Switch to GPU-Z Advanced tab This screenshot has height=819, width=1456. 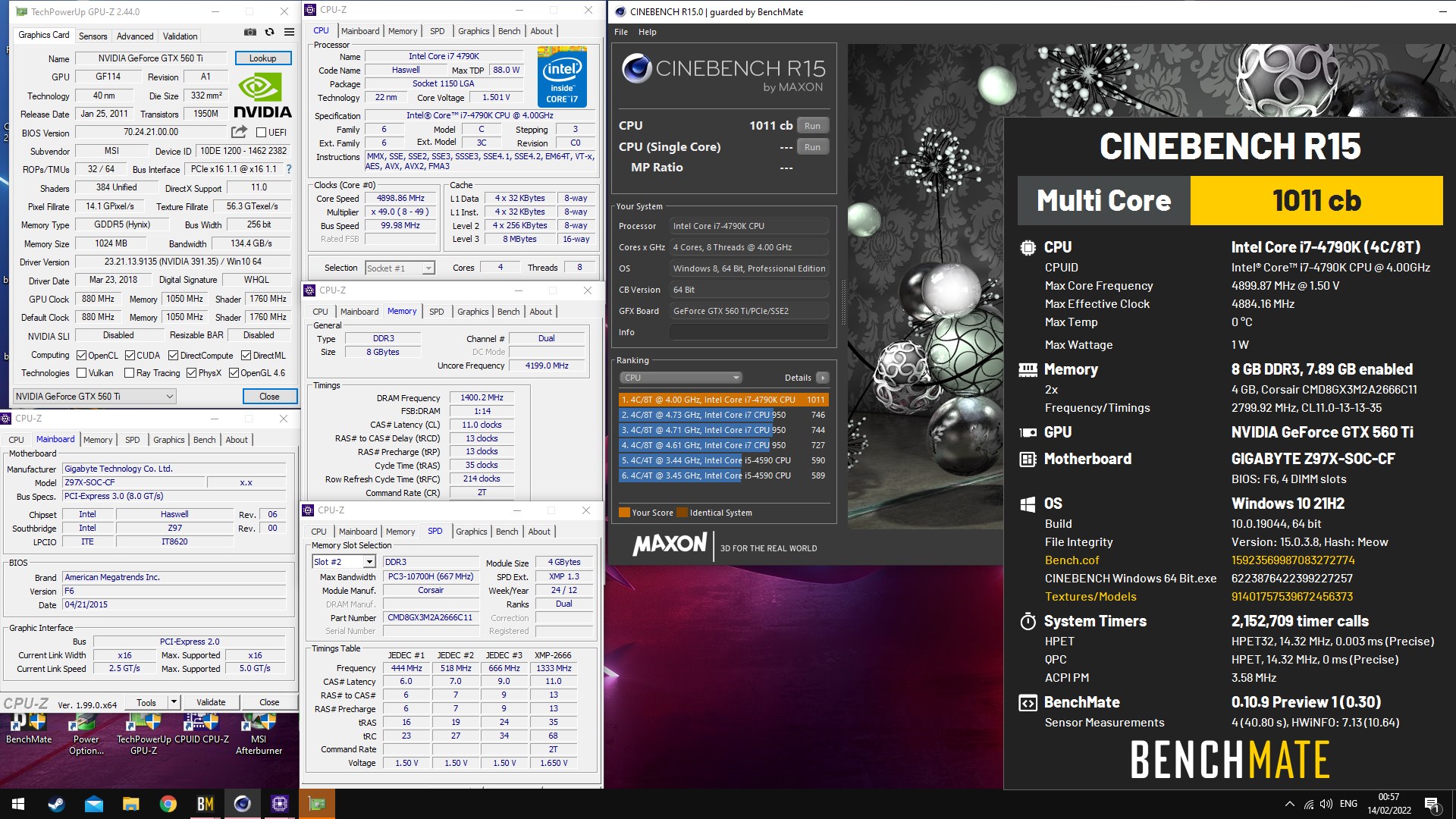135,36
